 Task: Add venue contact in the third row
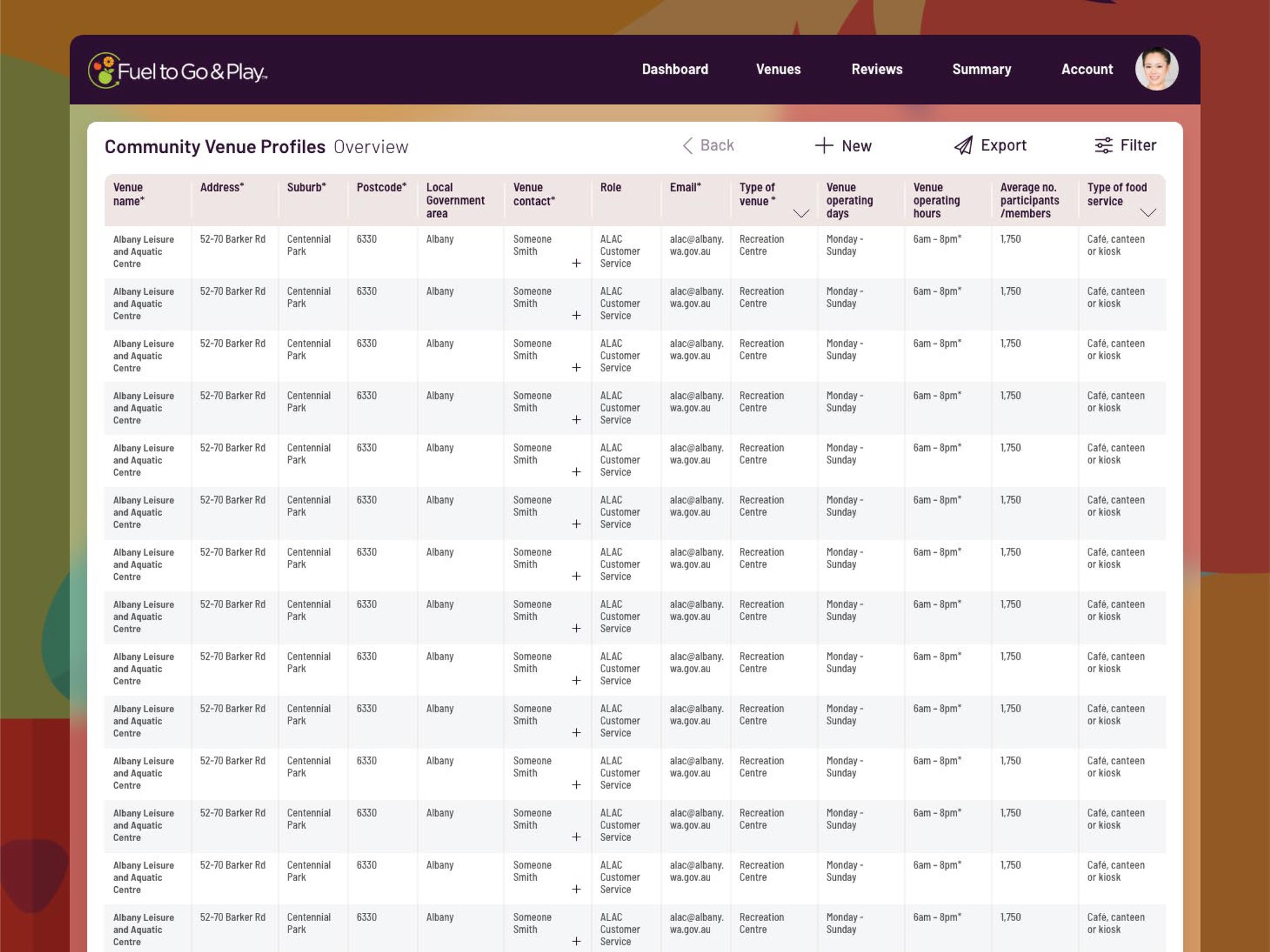(x=576, y=368)
